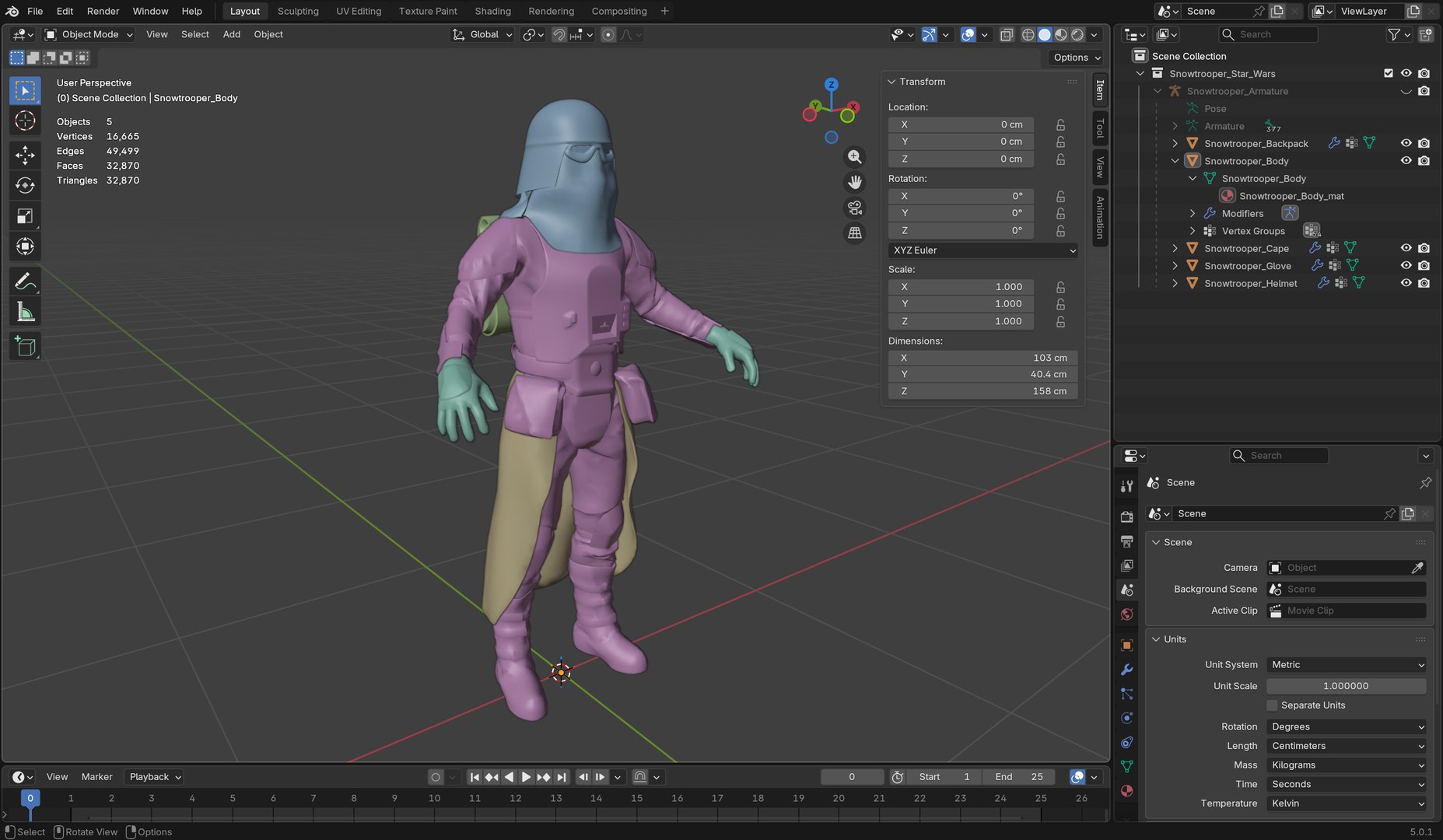Uncheck Snowtrooper_Star_Wars collection checkbox
The width and height of the screenshot is (1443, 840).
click(x=1389, y=73)
